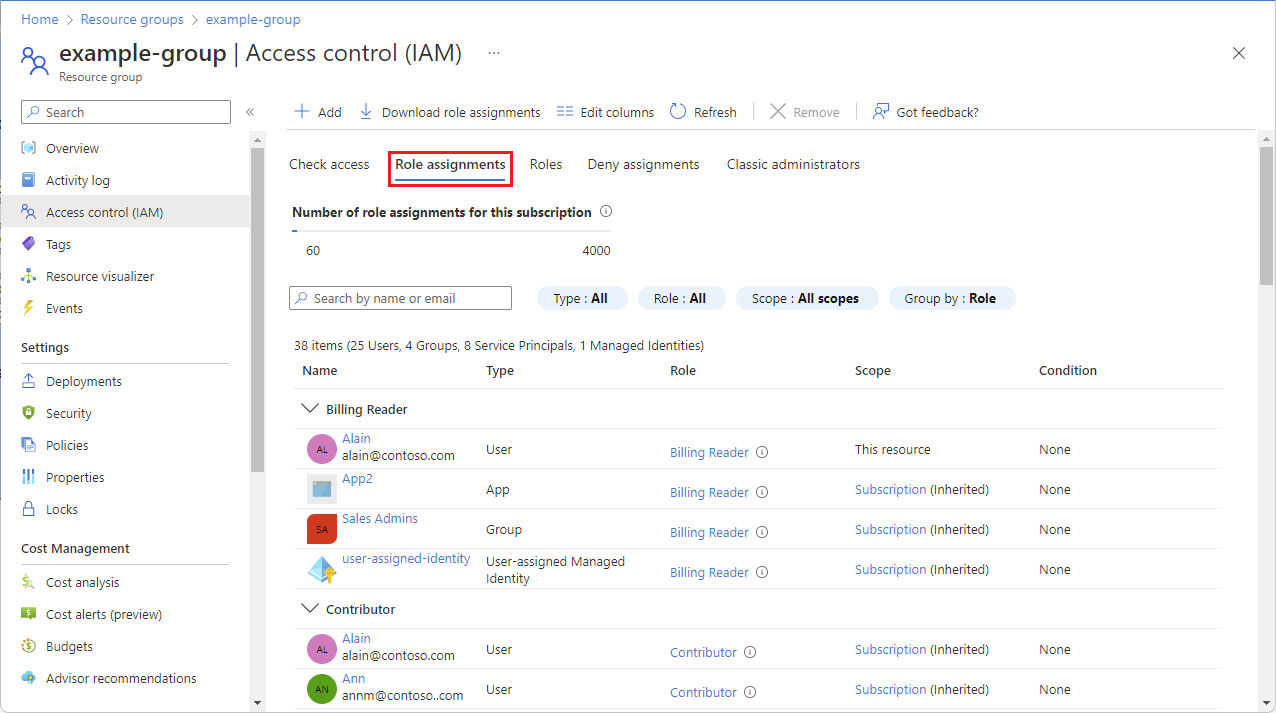Image resolution: width=1276 pixels, height=713 pixels.
Task: Collapse the Contributor group
Action: [310, 607]
